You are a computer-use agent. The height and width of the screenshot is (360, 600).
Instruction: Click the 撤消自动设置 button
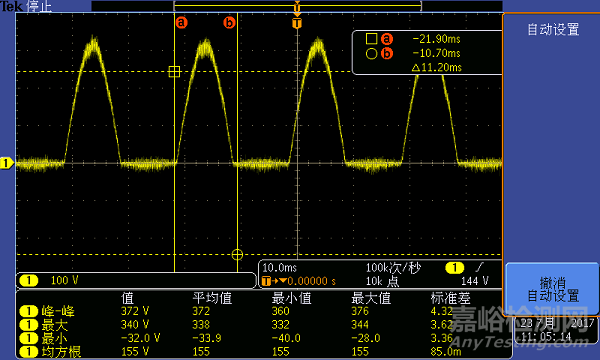click(x=552, y=289)
